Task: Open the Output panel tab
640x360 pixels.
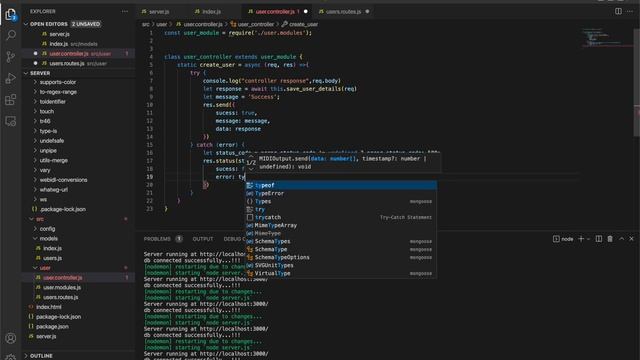Action: 202,239
